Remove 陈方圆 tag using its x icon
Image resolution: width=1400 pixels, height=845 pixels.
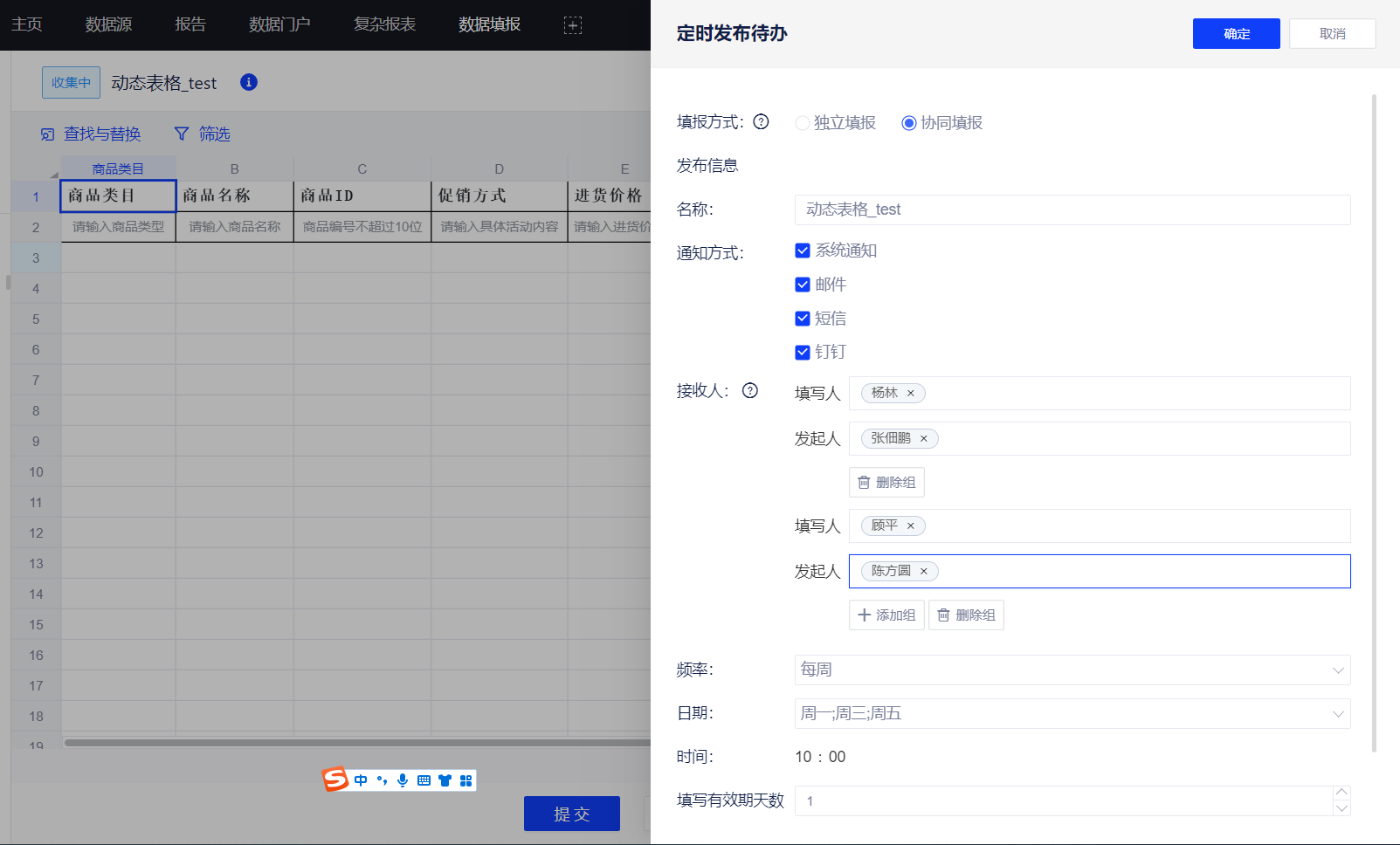pos(923,572)
